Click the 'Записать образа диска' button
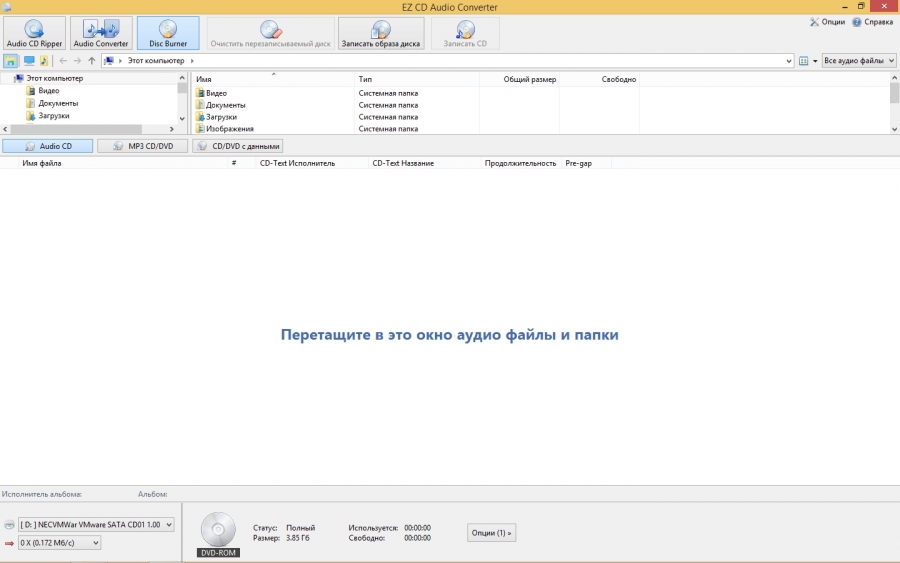The width and height of the screenshot is (900, 563). click(381, 33)
